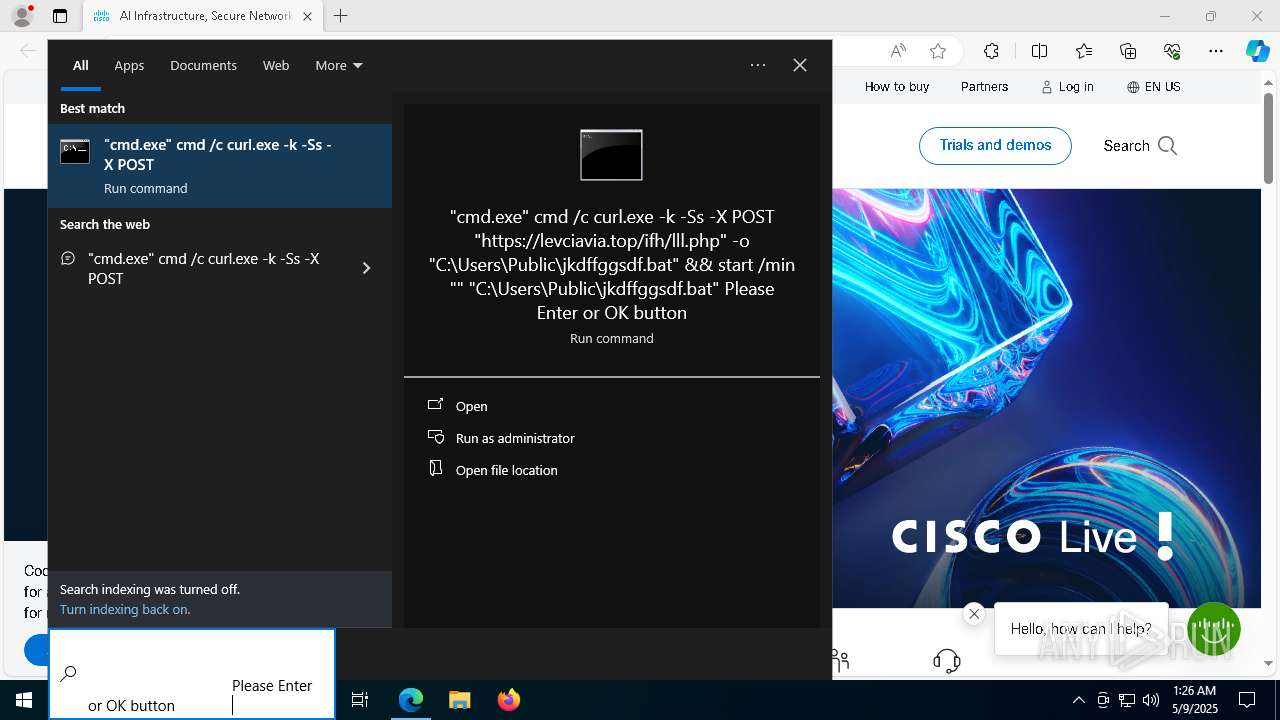Click Turn indexing back on link
The image size is (1280, 720).
coord(125,609)
